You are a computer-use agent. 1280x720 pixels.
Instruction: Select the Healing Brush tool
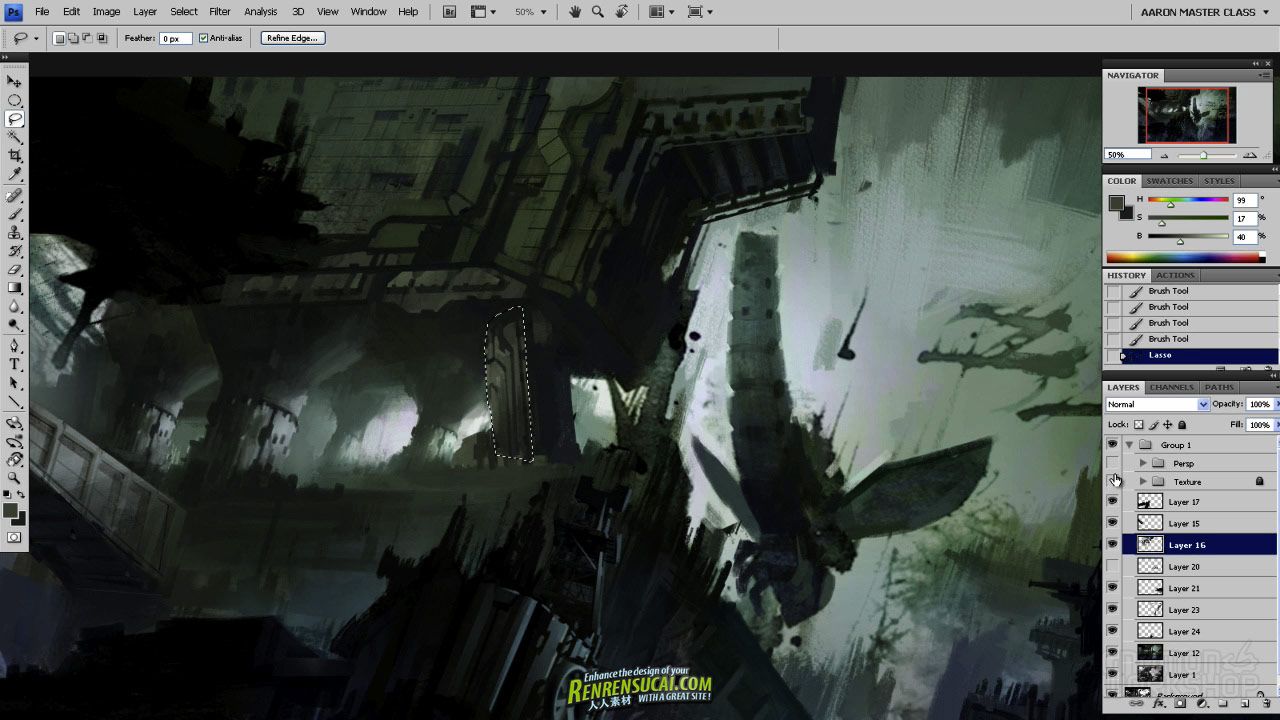[14, 196]
